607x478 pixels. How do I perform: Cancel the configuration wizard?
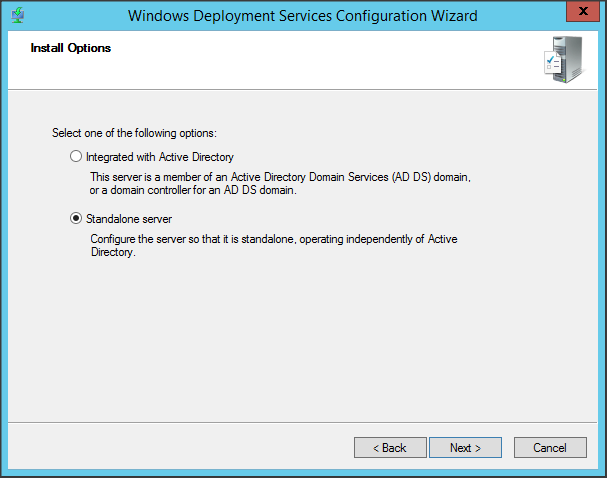[x=550, y=447]
